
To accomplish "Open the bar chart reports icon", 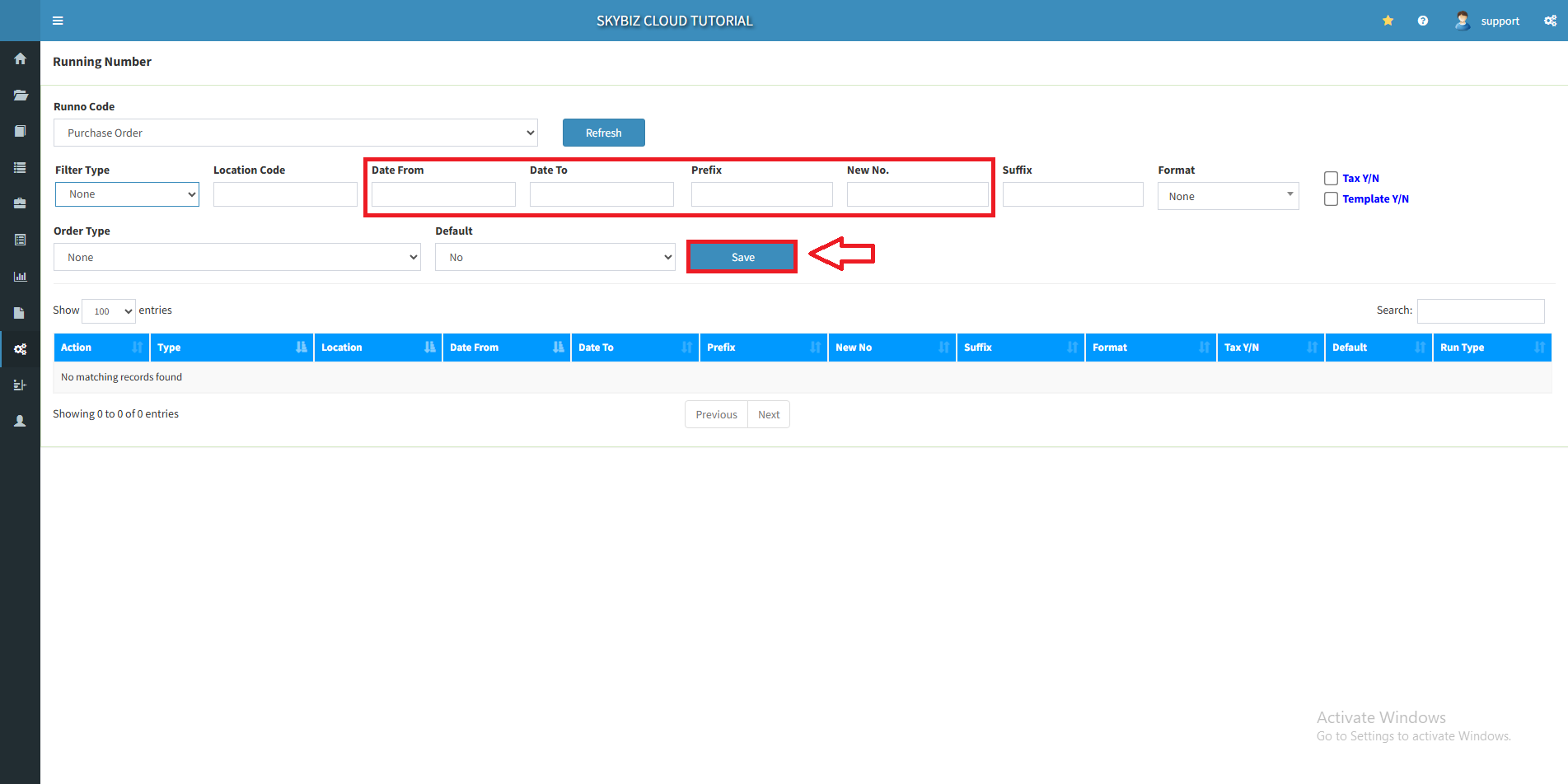I will 20,277.
